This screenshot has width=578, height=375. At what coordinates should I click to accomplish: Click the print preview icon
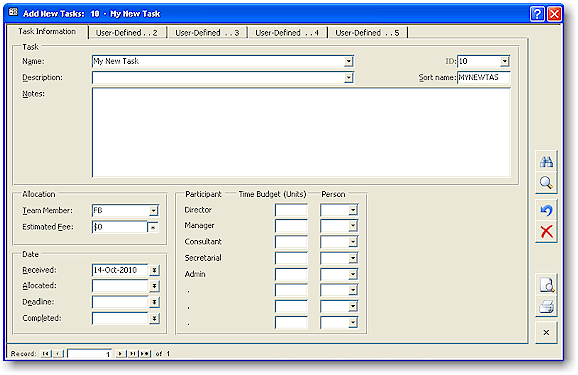[x=546, y=284]
